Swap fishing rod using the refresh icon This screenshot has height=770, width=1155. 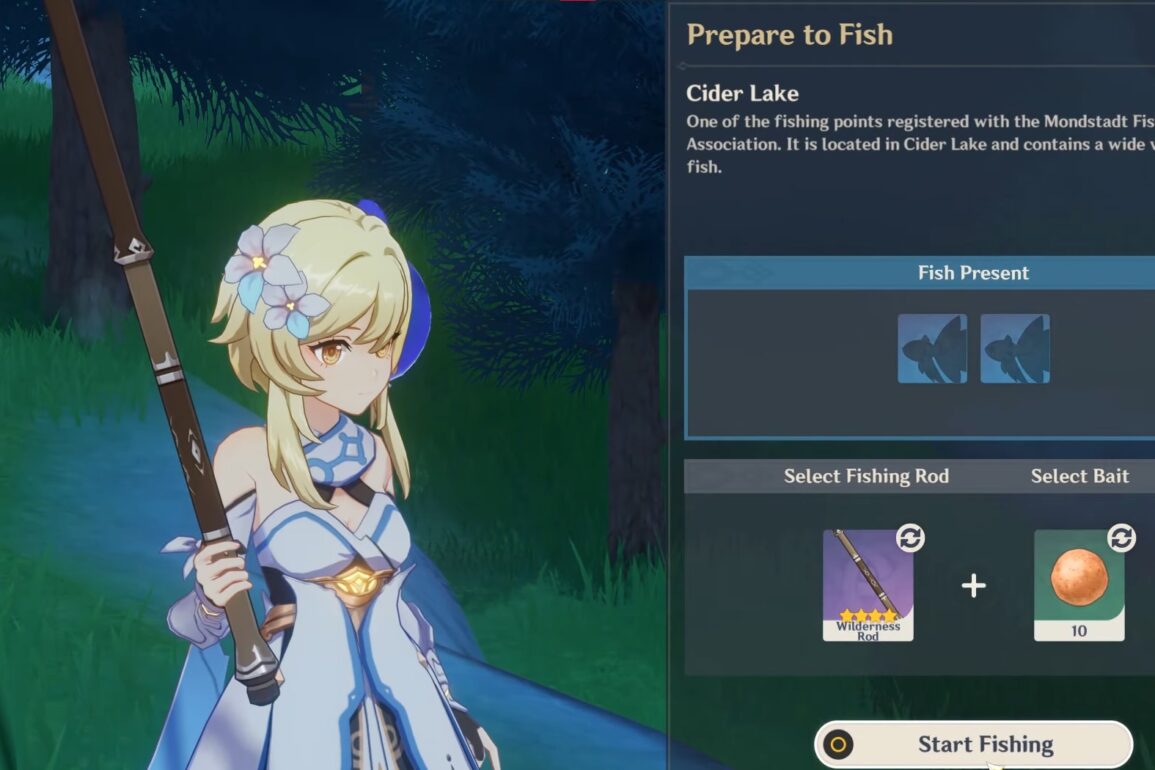click(x=910, y=538)
